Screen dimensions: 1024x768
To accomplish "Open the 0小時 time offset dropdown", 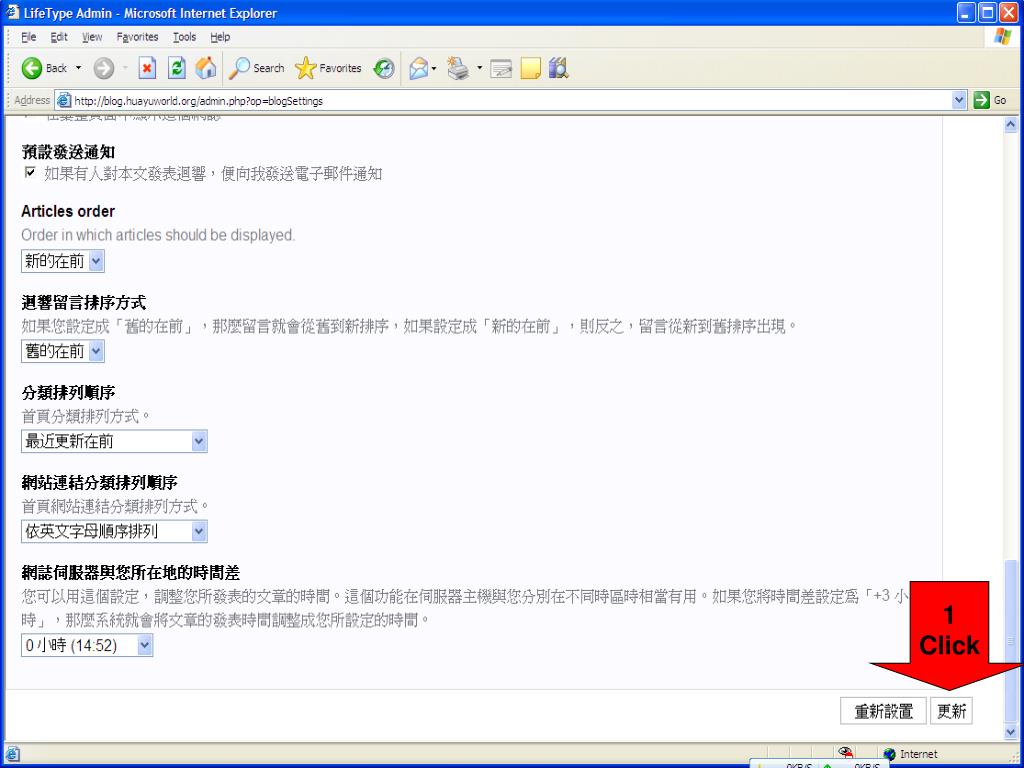I will coord(87,645).
